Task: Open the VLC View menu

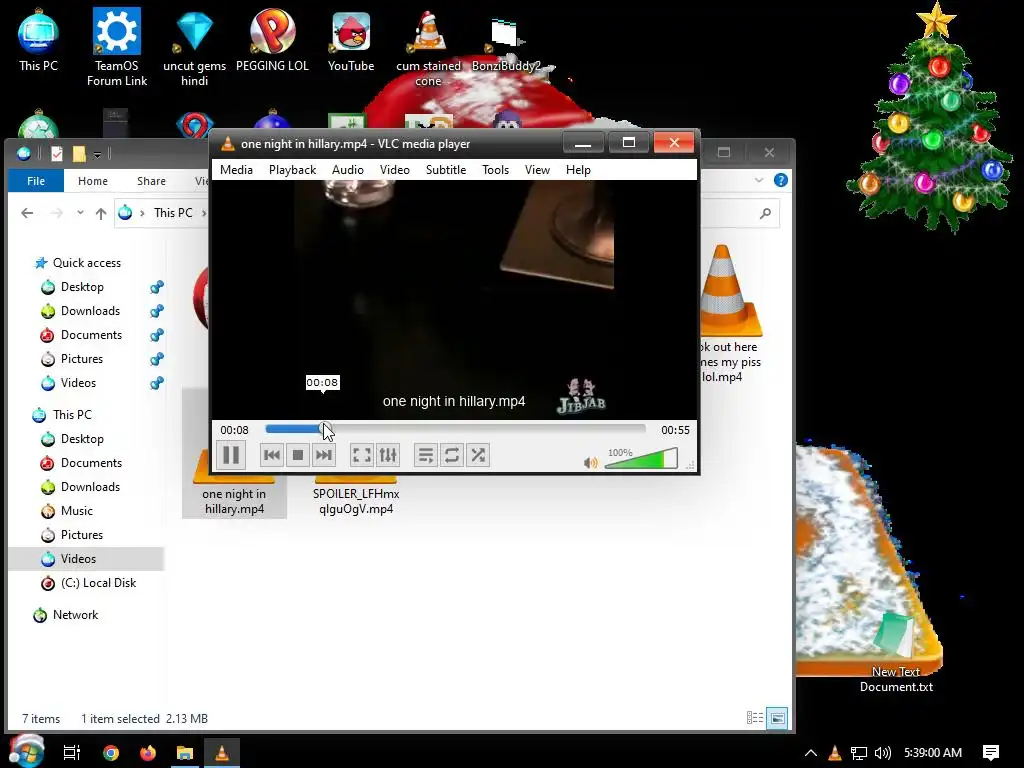Action: pyautogui.click(x=537, y=170)
